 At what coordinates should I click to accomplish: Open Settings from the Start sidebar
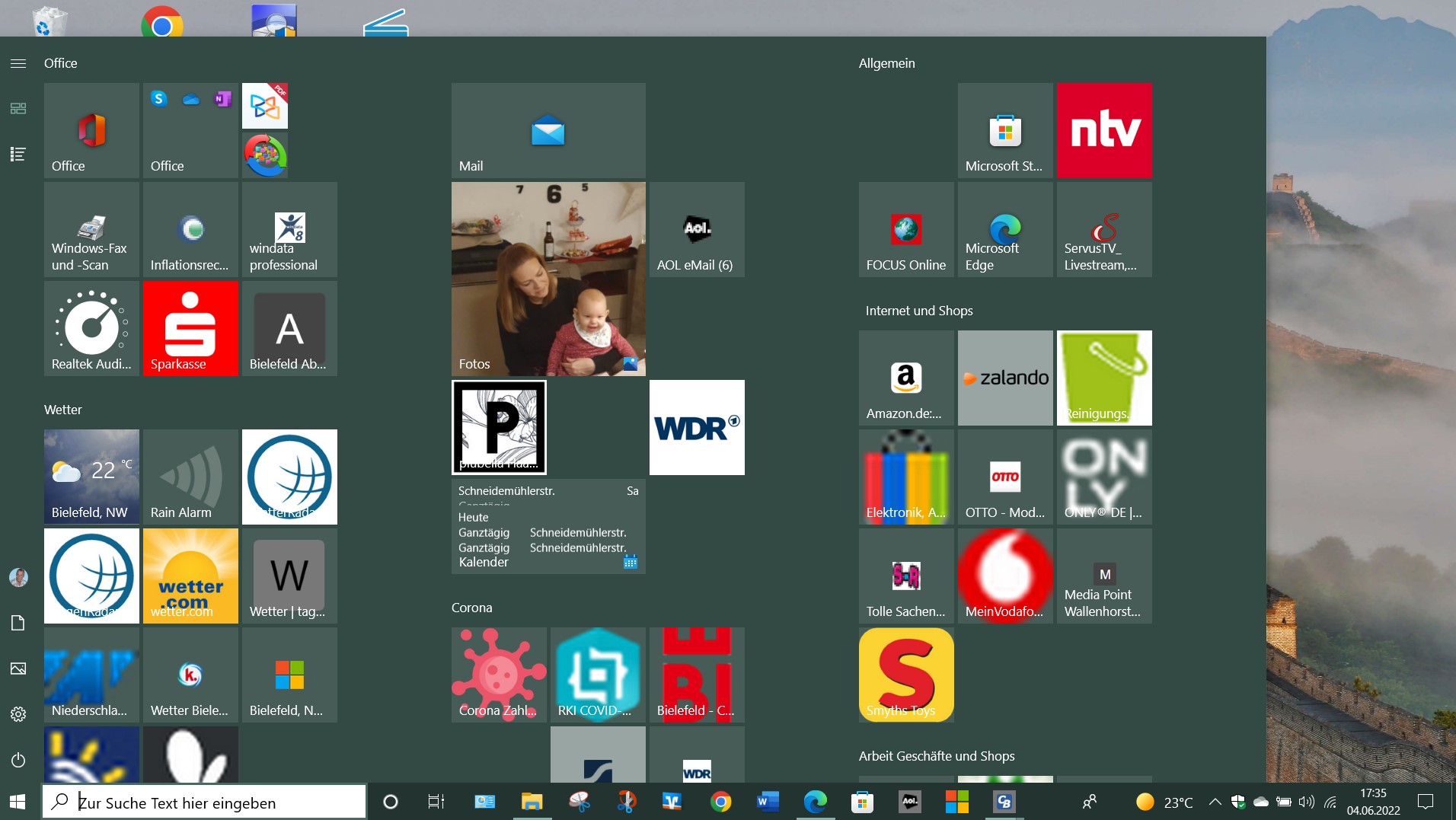tap(18, 714)
